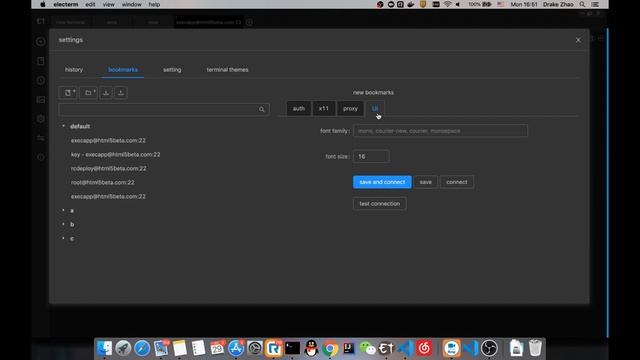Open the edit menu

pos(90,4)
